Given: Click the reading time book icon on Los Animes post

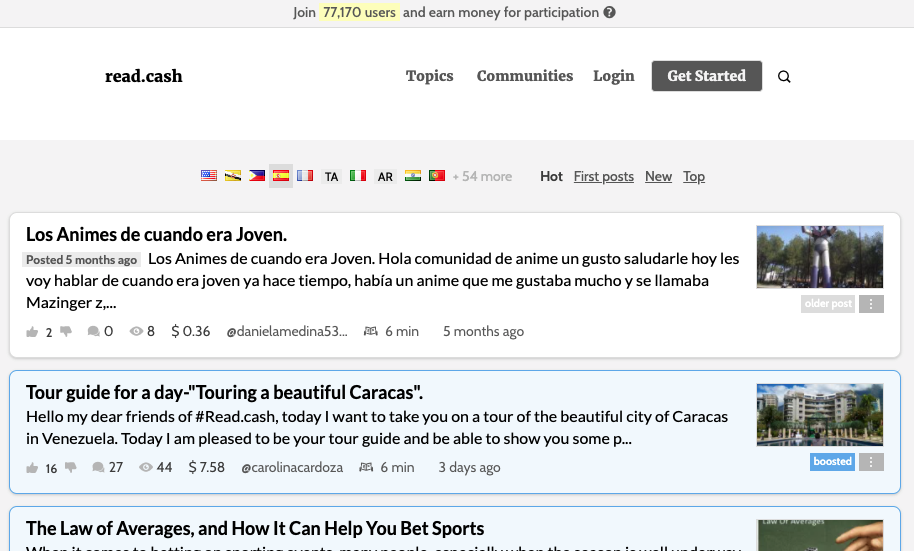Looking at the screenshot, I should (371, 331).
